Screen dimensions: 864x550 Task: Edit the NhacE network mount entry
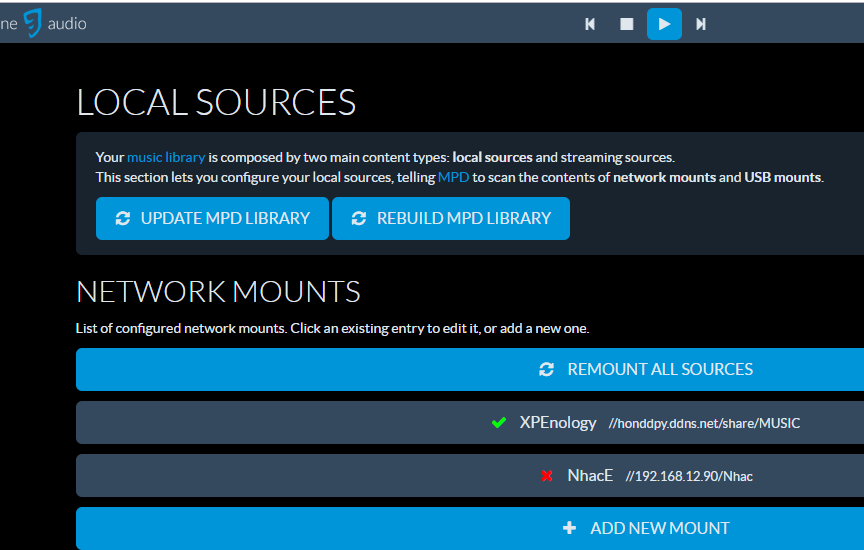coord(470,476)
